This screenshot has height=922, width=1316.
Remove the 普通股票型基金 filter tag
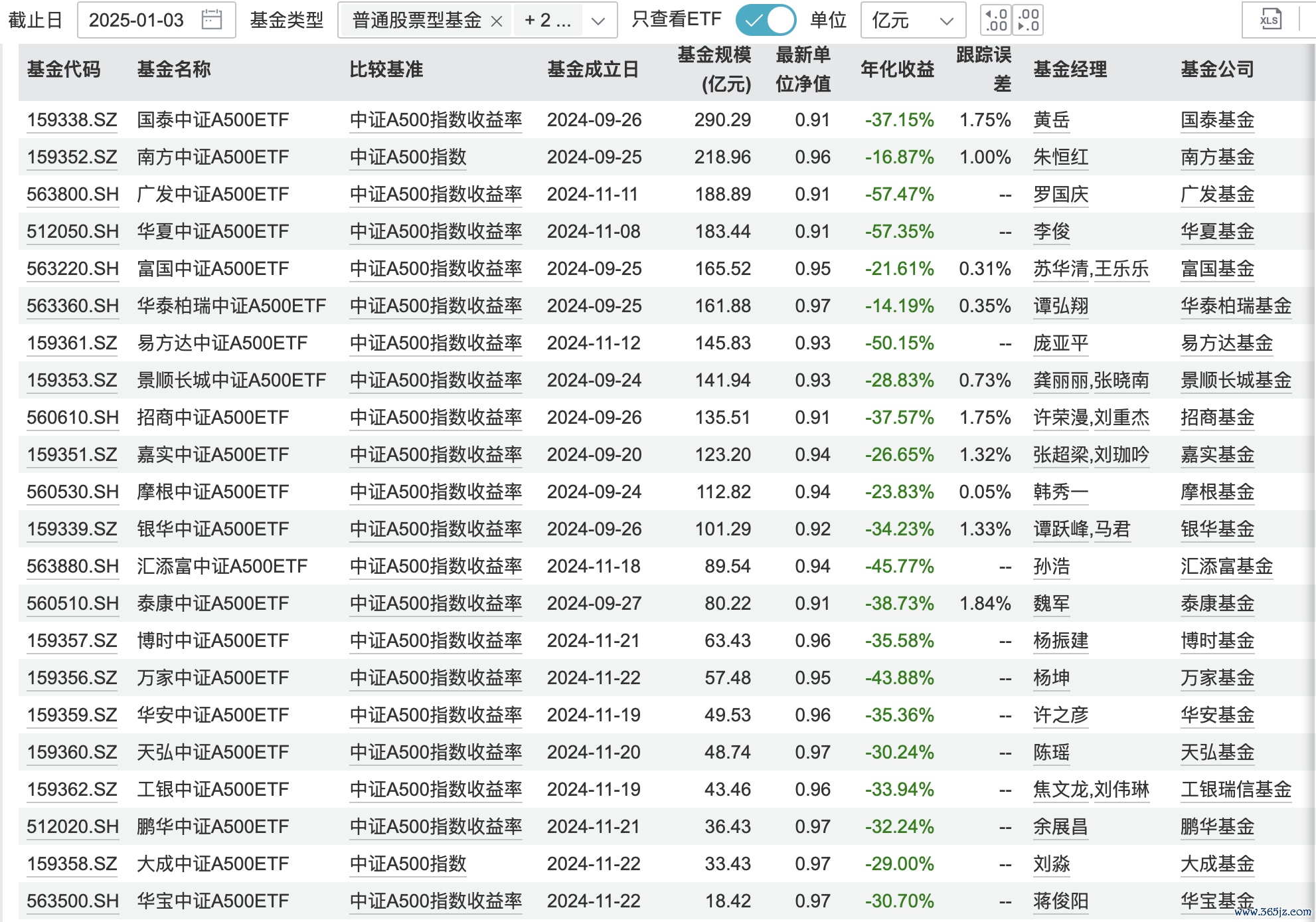coord(496,21)
